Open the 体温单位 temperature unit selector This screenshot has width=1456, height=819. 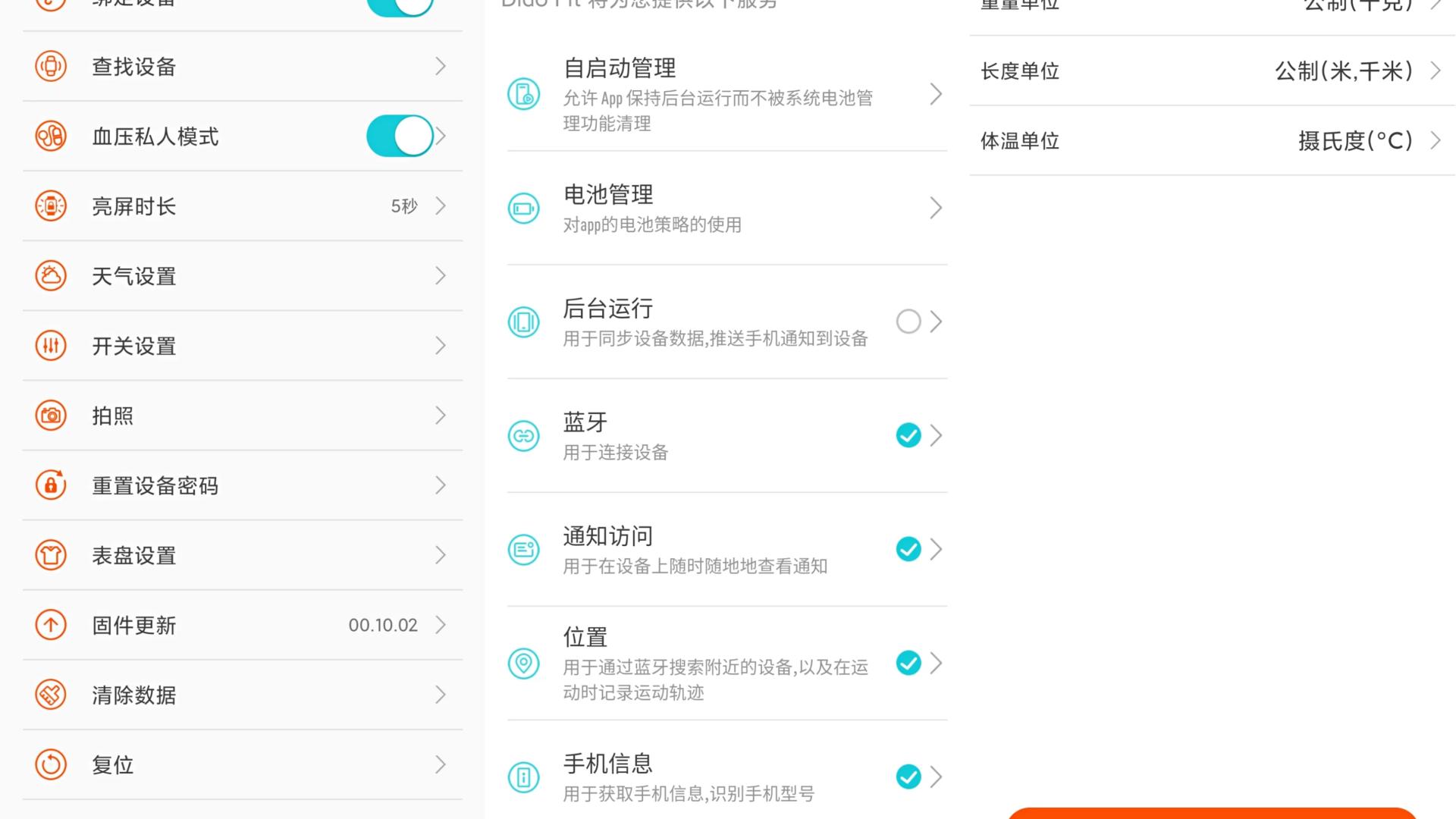[1434, 140]
